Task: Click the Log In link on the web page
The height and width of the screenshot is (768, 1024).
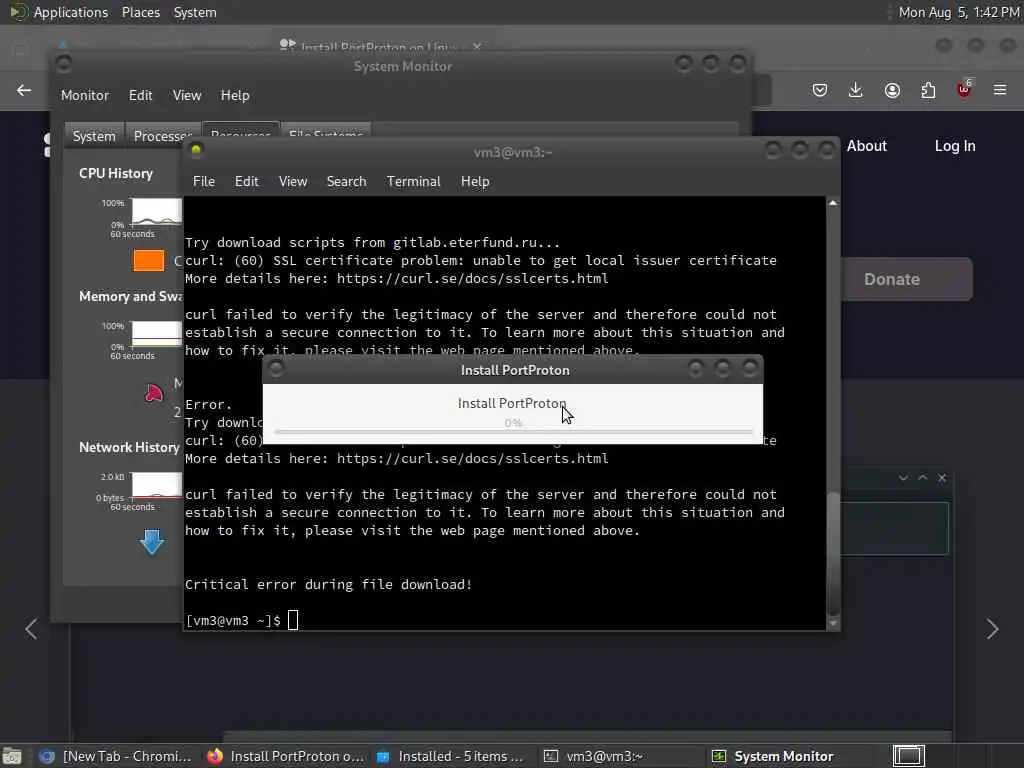Action: [x=955, y=146]
